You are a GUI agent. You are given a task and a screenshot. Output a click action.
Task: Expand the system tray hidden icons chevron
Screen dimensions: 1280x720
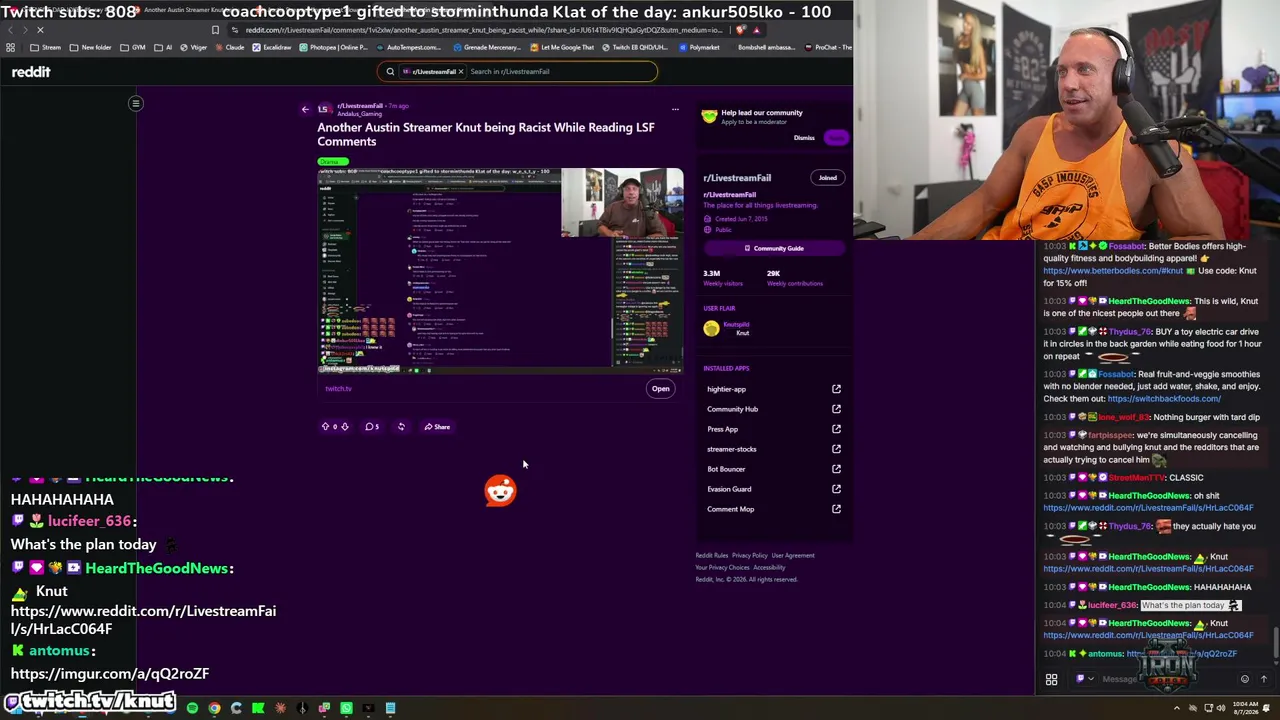1177,709
